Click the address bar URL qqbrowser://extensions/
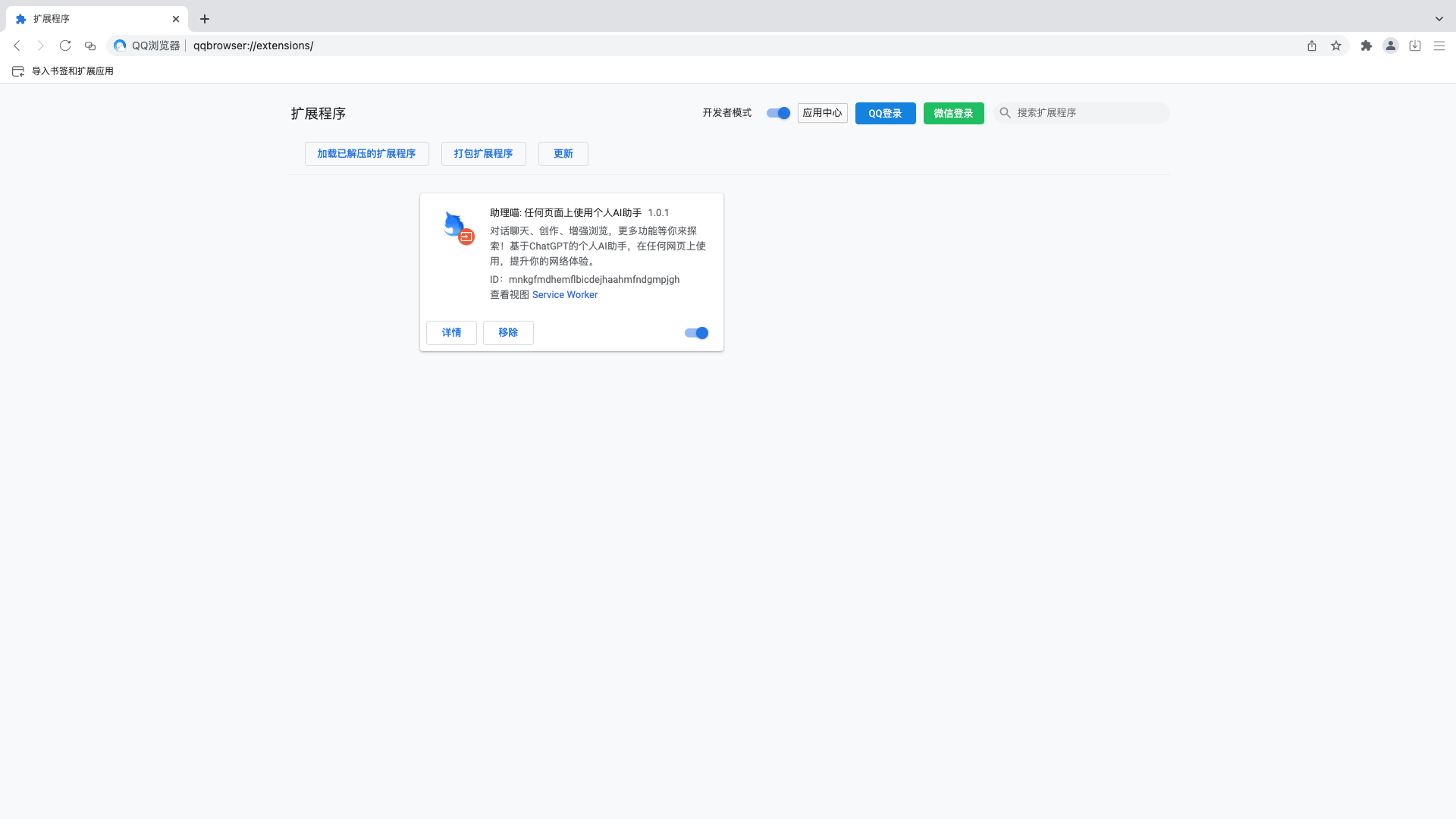The height and width of the screenshot is (819, 1456). [x=253, y=45]
